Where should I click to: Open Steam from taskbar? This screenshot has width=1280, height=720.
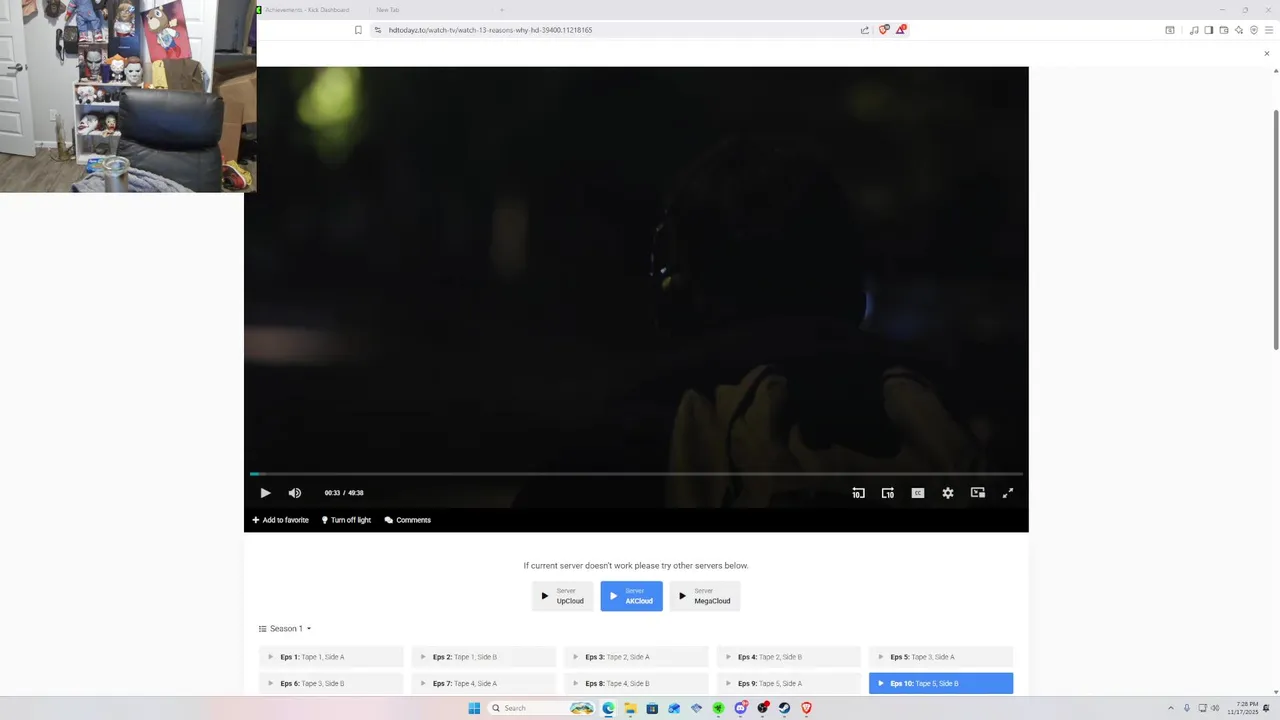[x=784, y=708]
